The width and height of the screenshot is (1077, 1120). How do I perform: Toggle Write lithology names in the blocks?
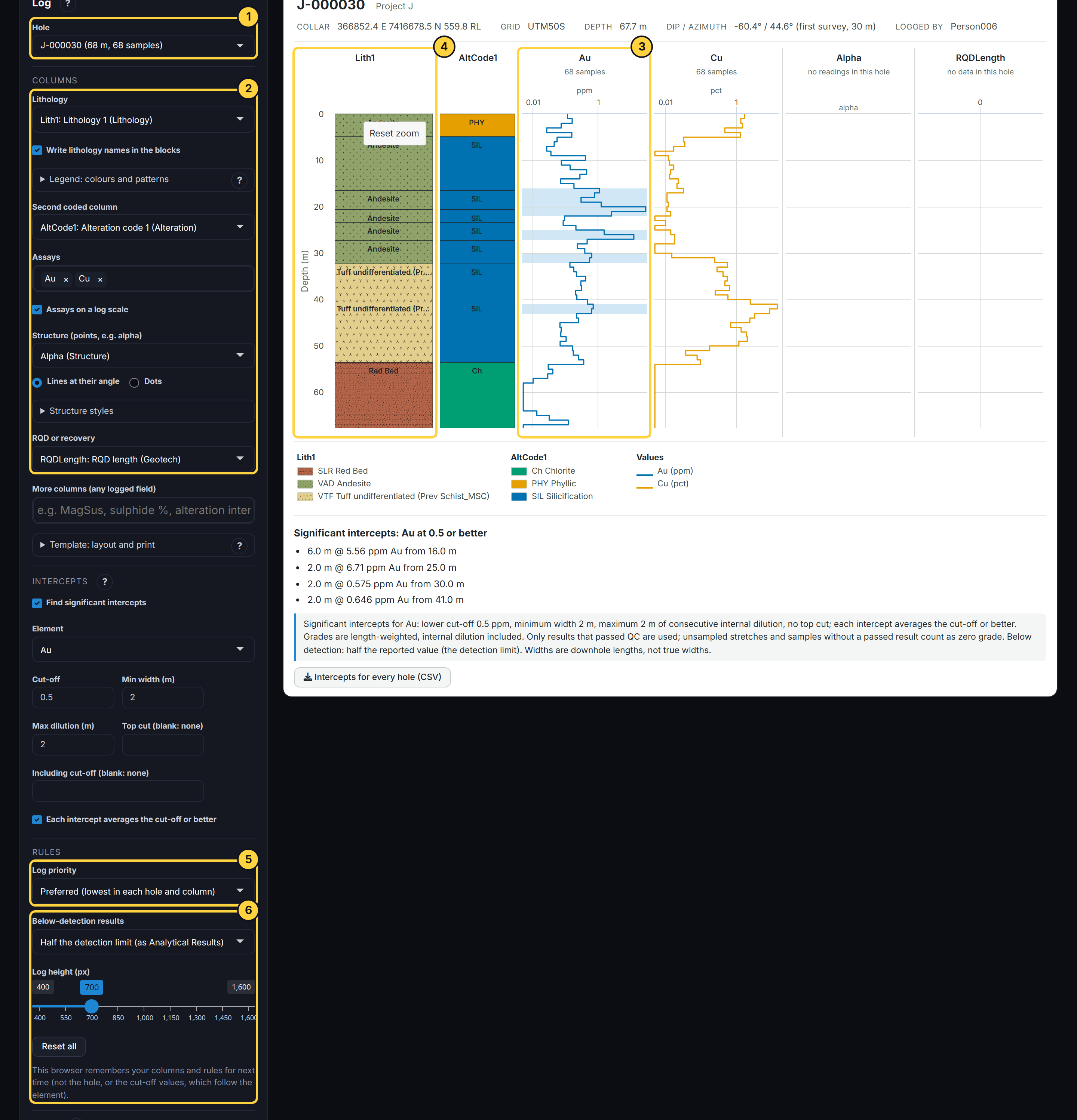click(37, 150)
